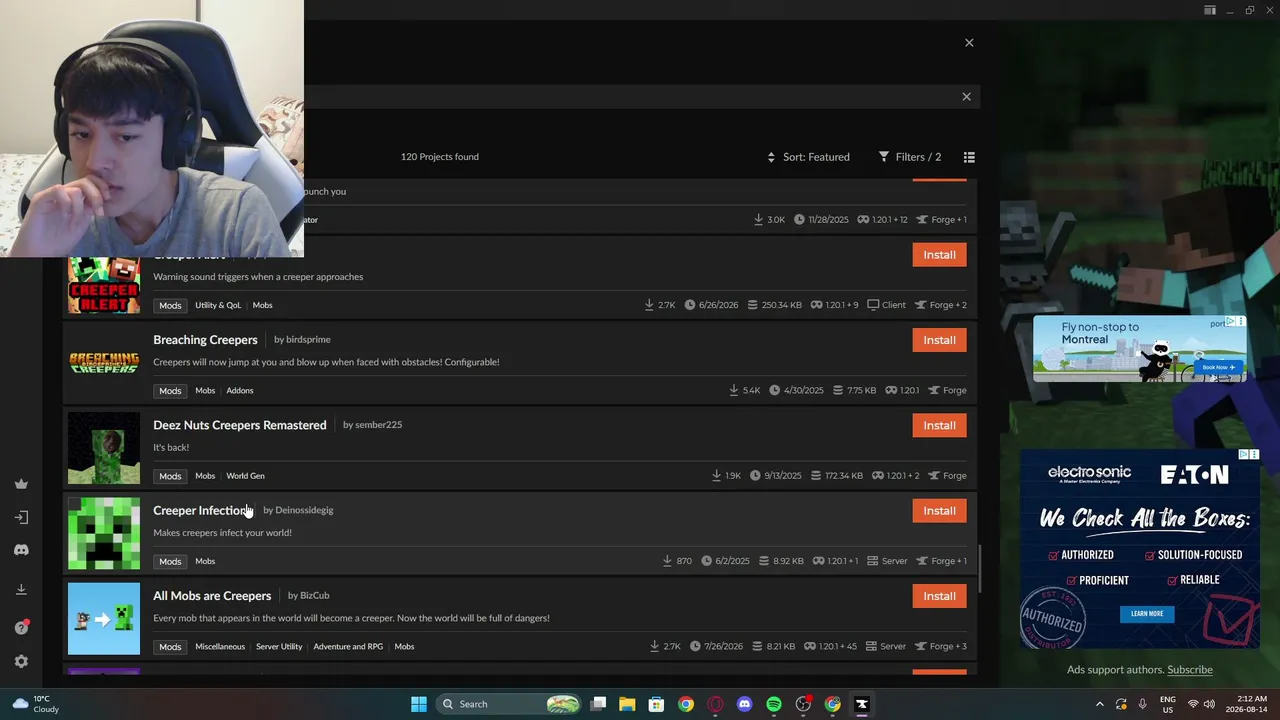The height and width of the screenshot is (720, 1280).
Task: Open the crown premium icon in the sidebar
Action: point(21,484)
